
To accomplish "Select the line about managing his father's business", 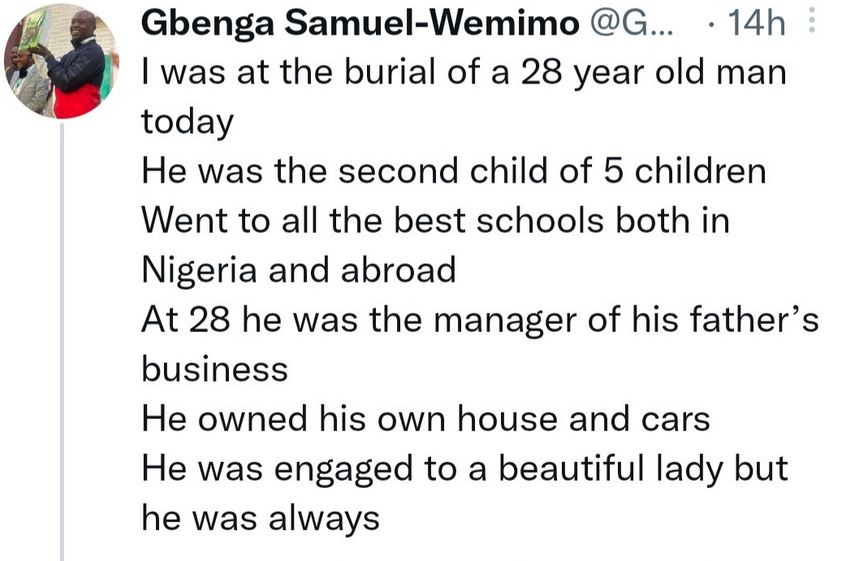I will click(480, 320).
